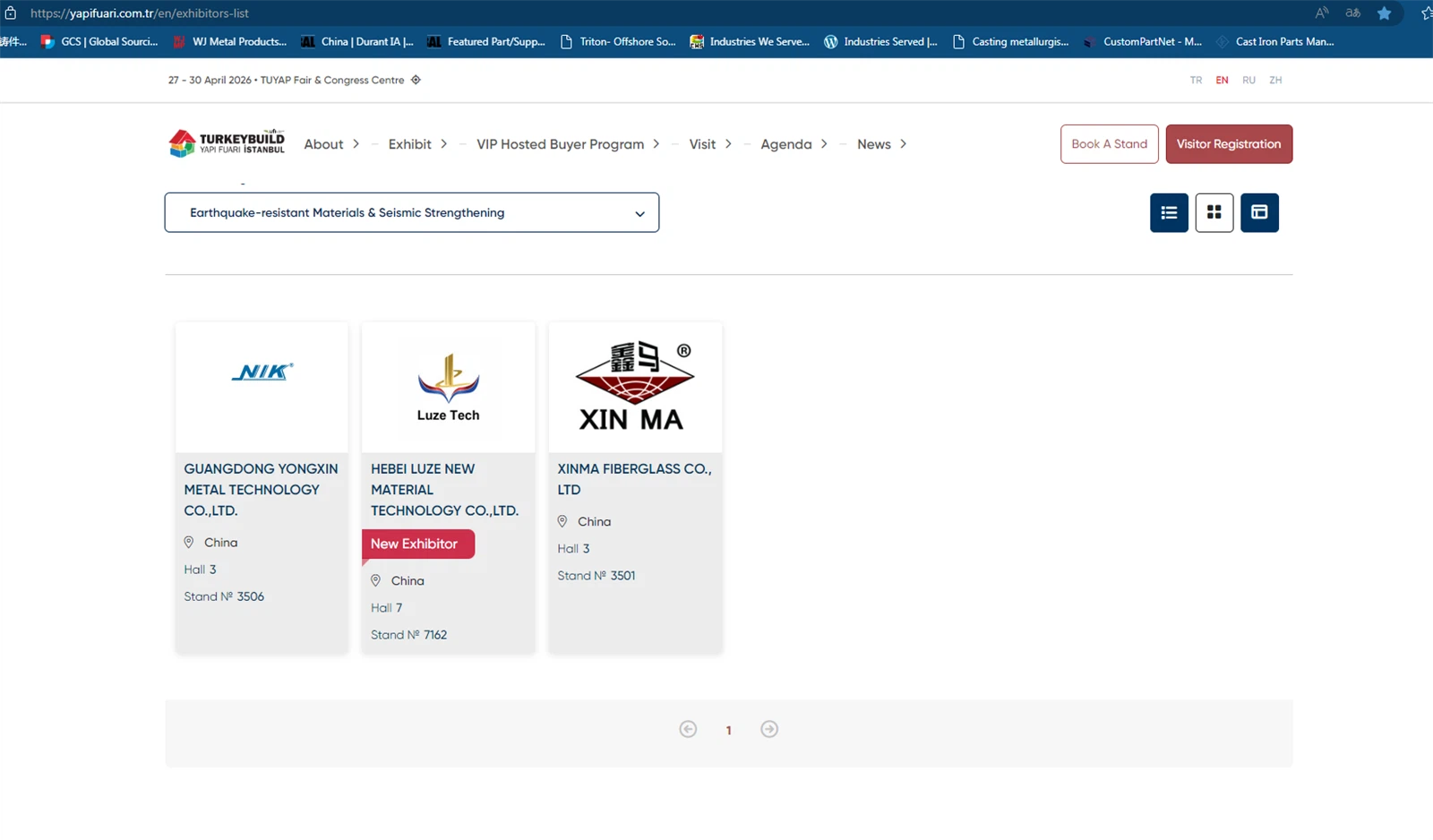The width and height of the screenshot is (1433, 840).
Task: Open the XIN MA exhibitor logo card
Action: tap(634, 387)
